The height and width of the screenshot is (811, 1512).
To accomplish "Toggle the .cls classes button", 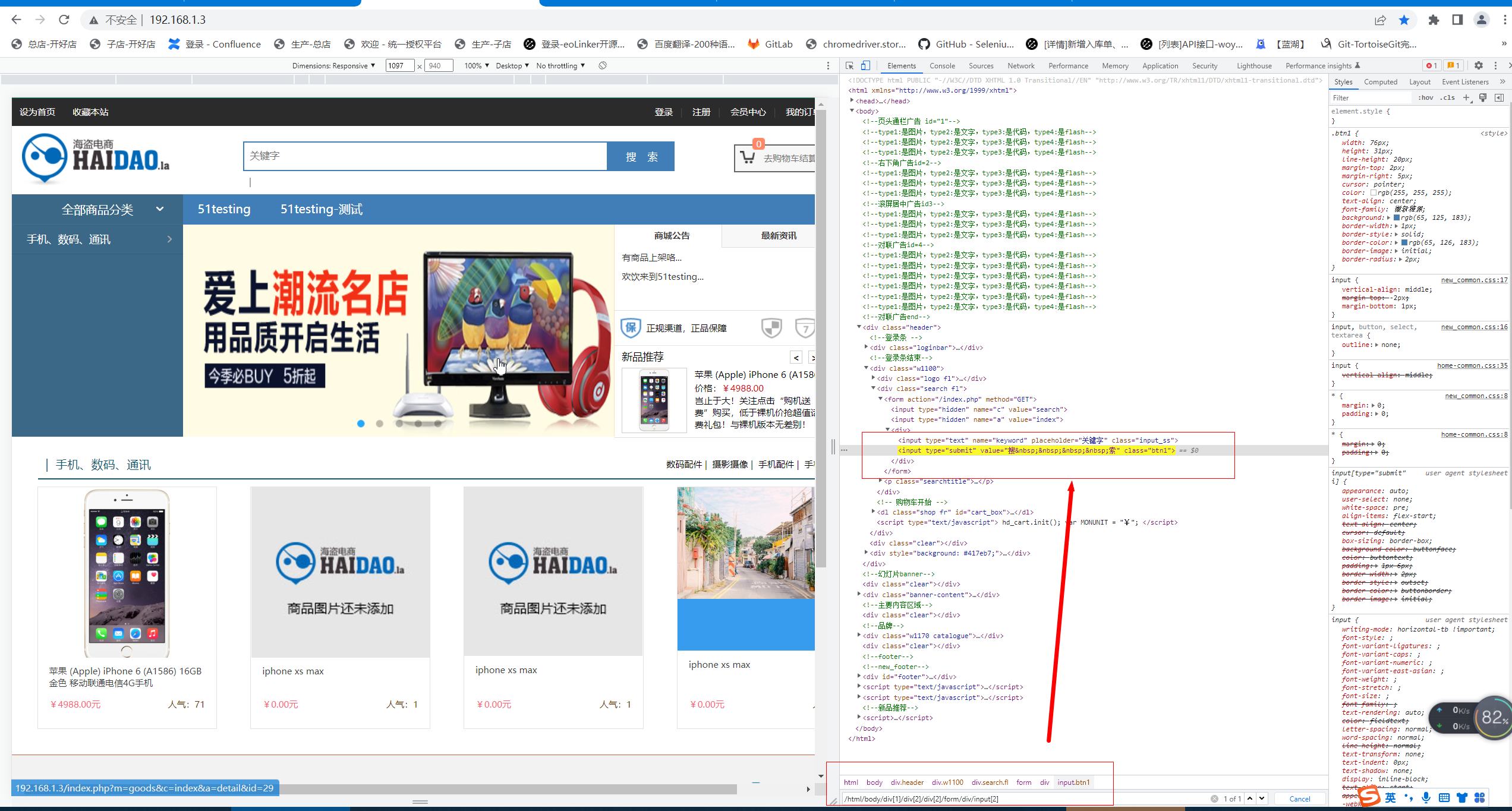I will tap(1448, 98).
